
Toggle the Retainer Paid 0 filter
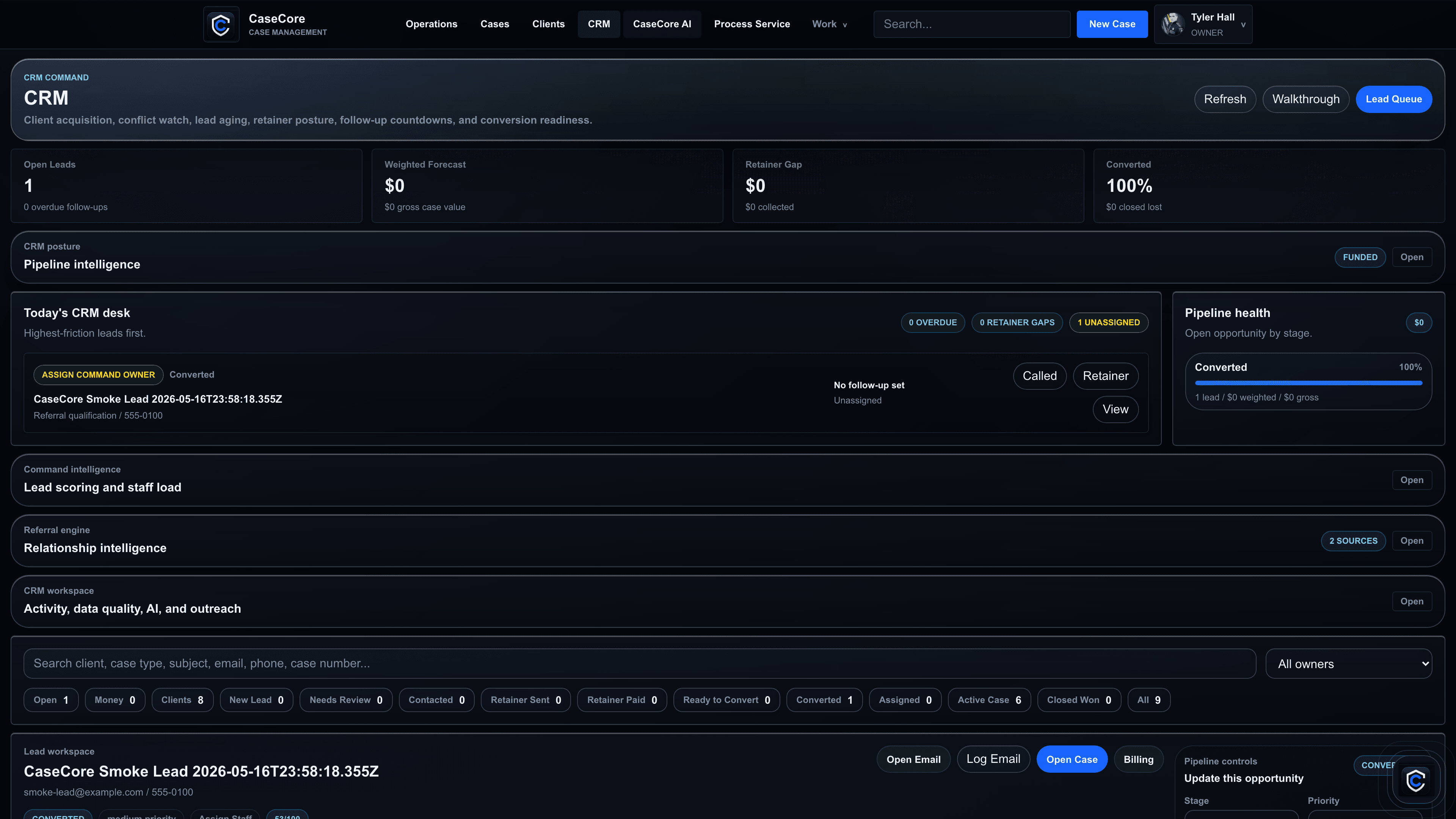click(x=622, y=700)
